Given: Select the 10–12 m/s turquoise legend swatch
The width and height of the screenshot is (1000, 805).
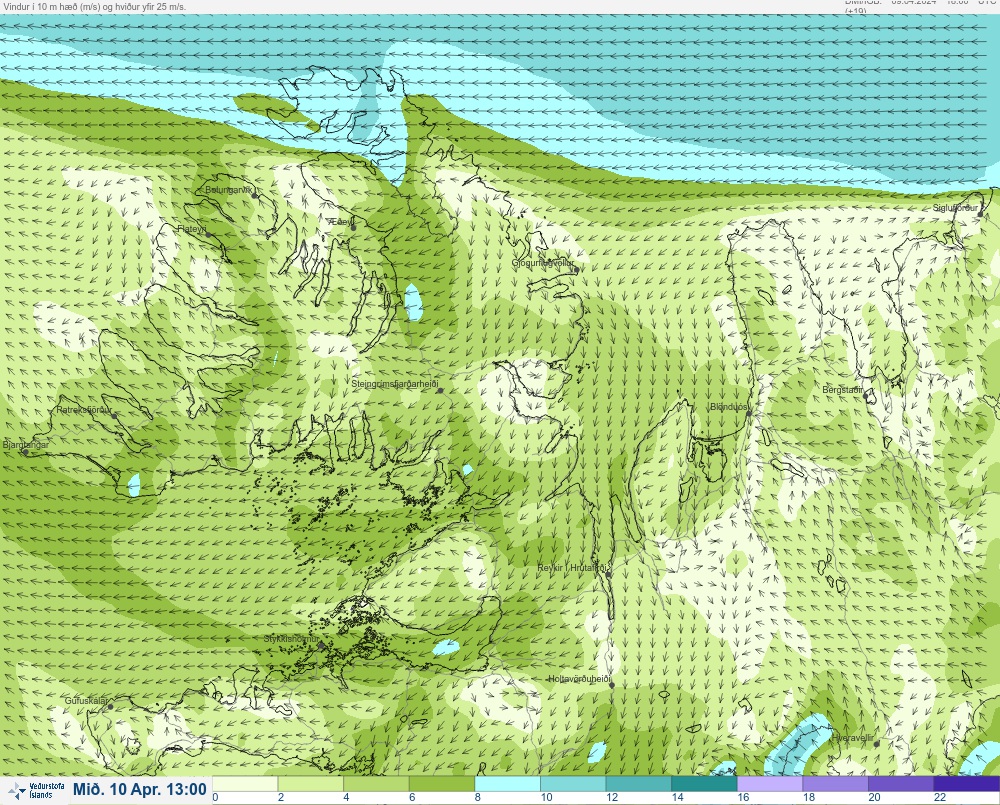Looking at the screenshot, I should pyautogui.click(x=573, y=783).
